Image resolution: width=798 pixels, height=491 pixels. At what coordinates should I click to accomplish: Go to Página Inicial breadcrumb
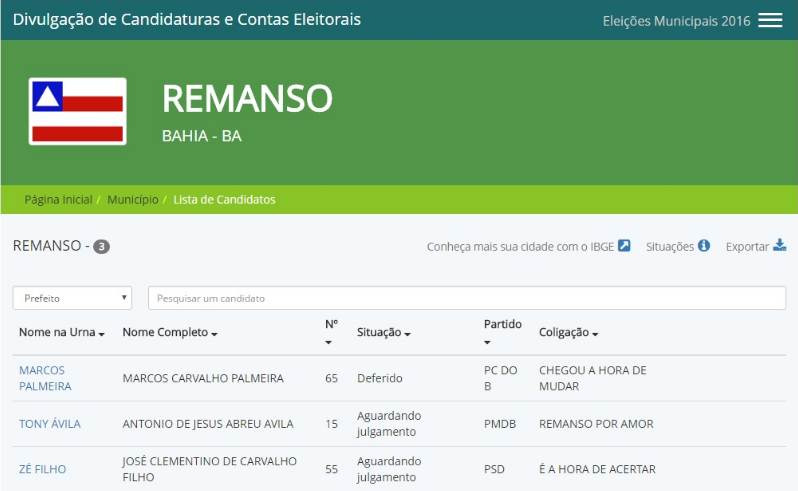coord(58,200)
